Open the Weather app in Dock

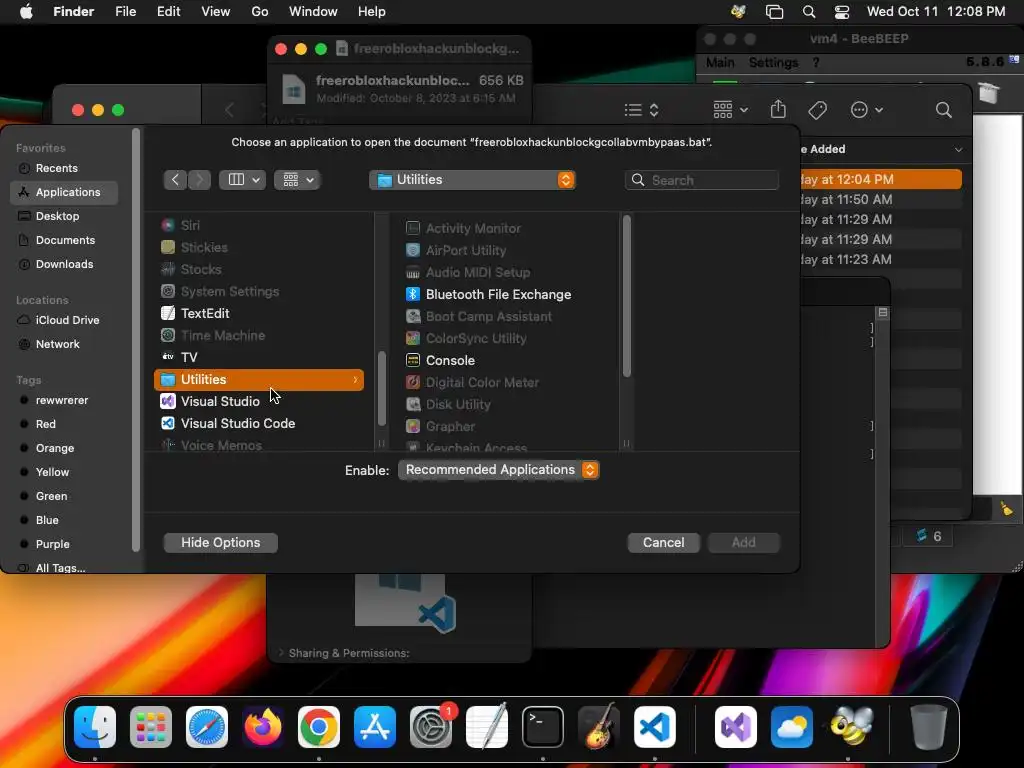[792, 727]
